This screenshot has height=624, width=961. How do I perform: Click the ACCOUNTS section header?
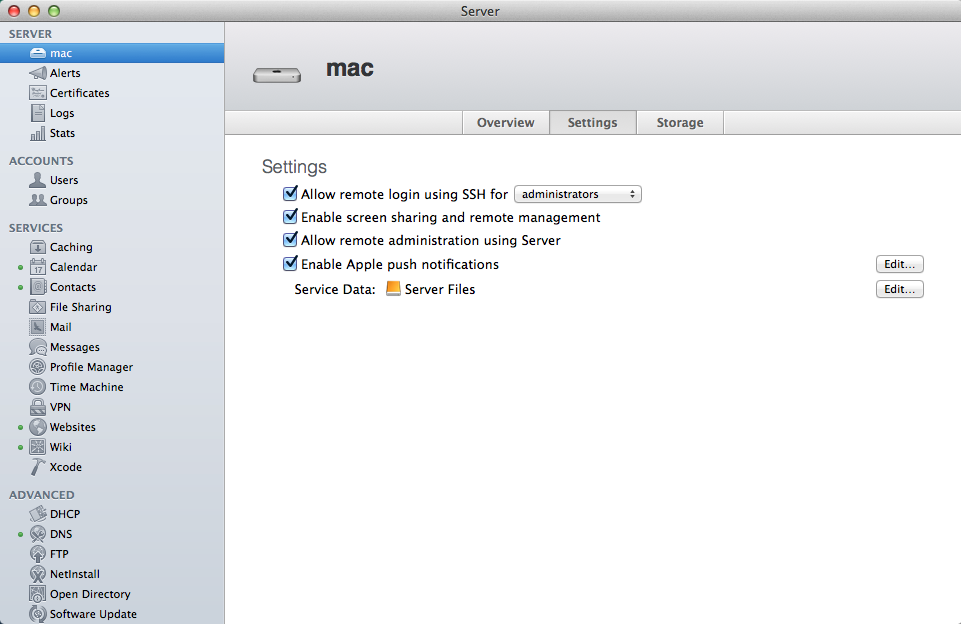point(41,161)
